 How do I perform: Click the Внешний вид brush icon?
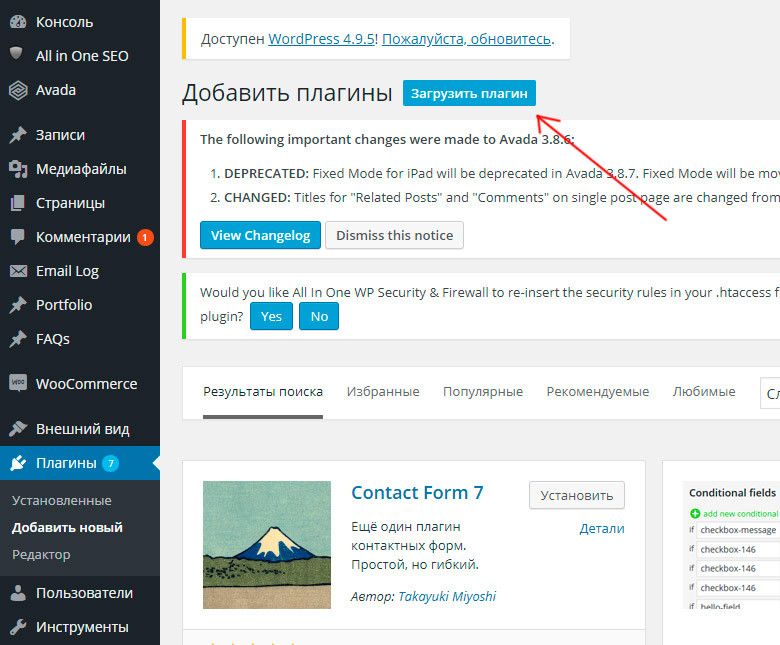click(x=18, y=429)
